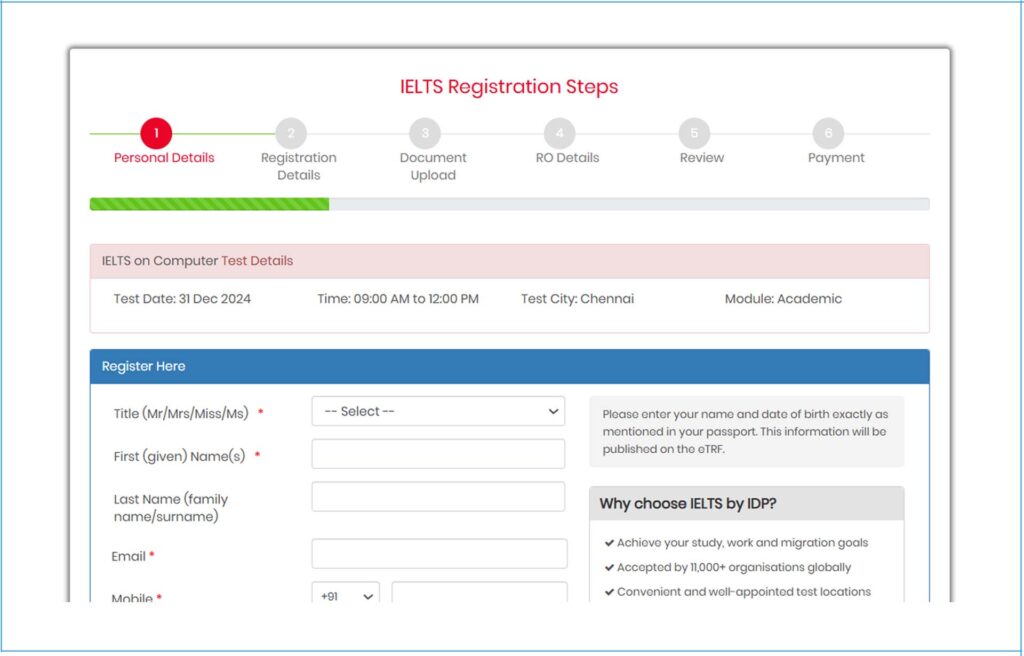Image resolution: width=1024 pixels, height=656 pixels.
Task: Click the passport name instruction note
Action: [746, 431]
